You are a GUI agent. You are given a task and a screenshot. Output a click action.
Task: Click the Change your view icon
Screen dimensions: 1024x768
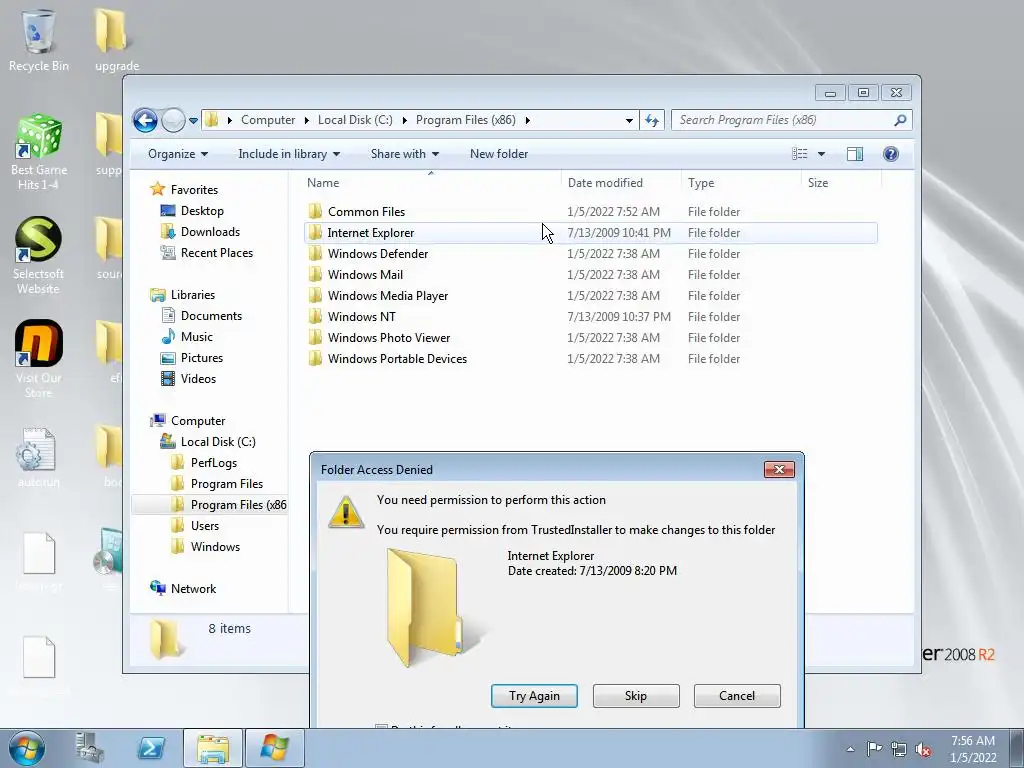click(x=800, y=154)
